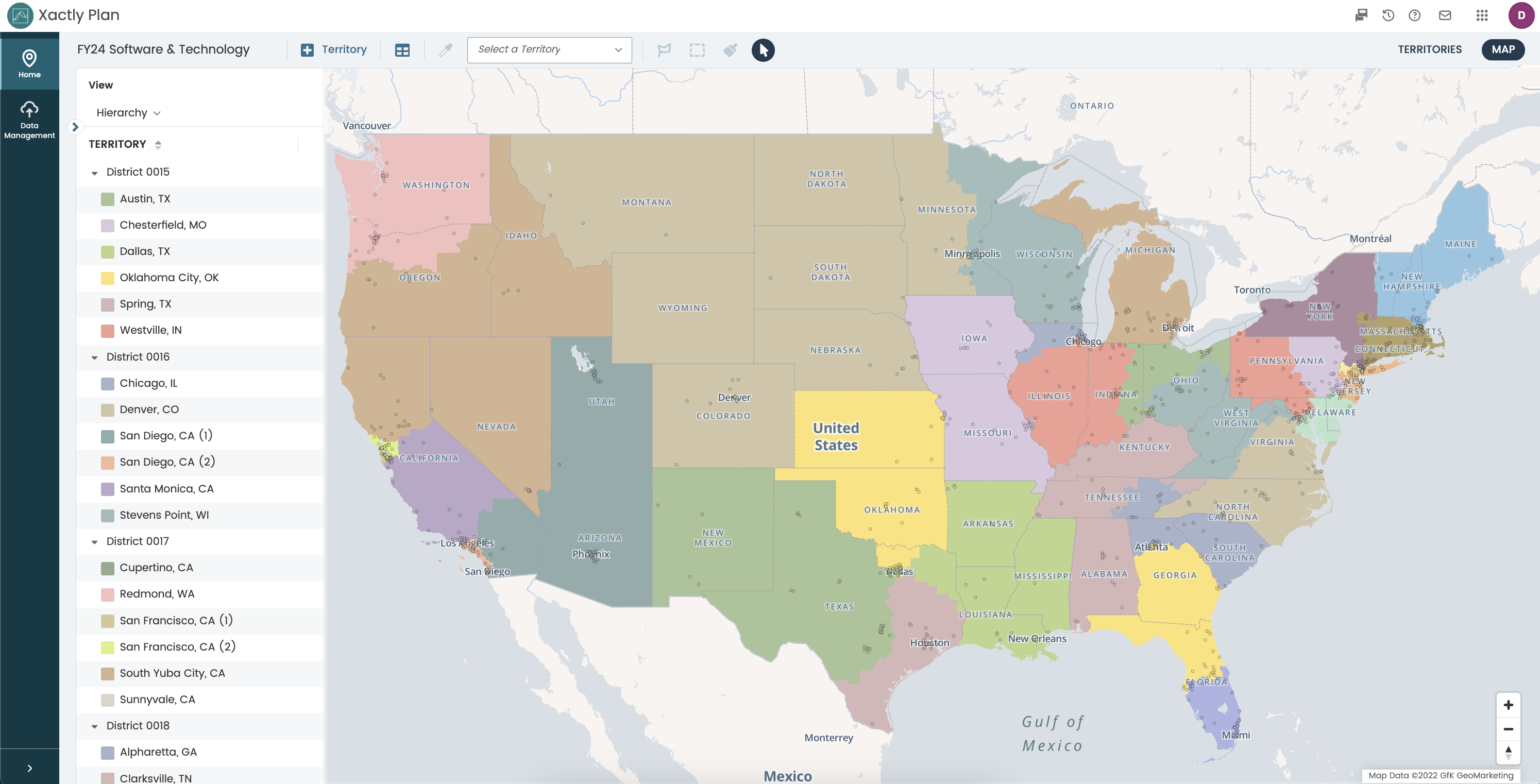This screenshot has width=1540, height=784.
Task: Switch to MAP view toggle
Action: [x=1502, y=49]
